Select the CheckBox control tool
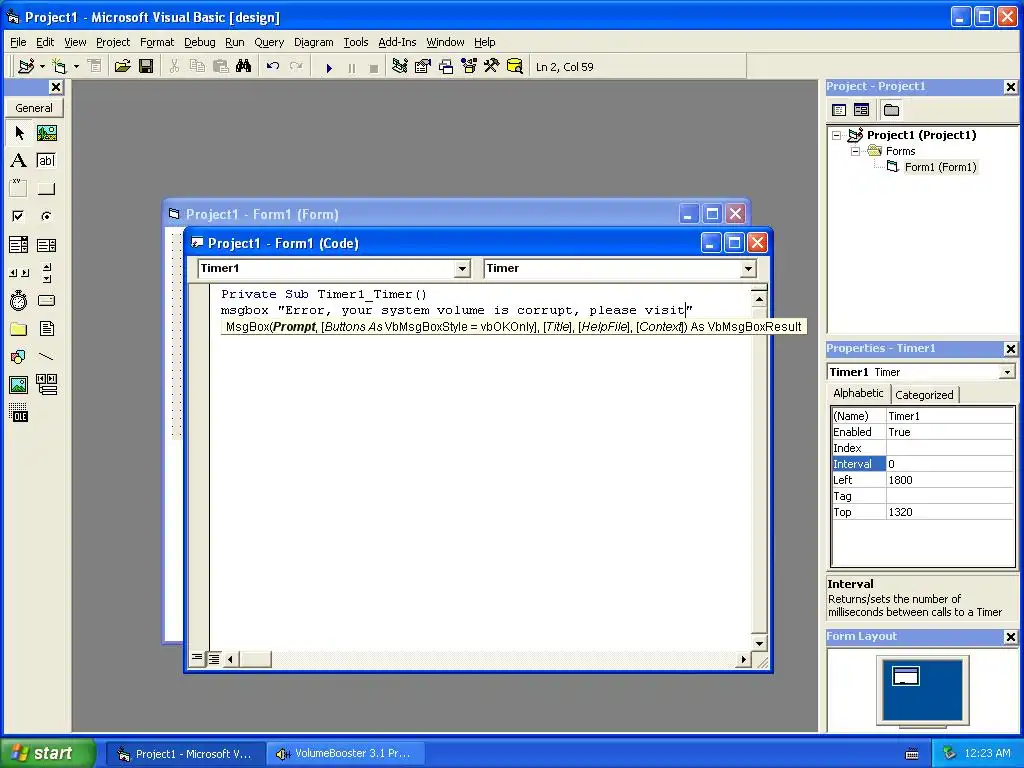This screenshot has height=768, width=1024. pos(19,216)
